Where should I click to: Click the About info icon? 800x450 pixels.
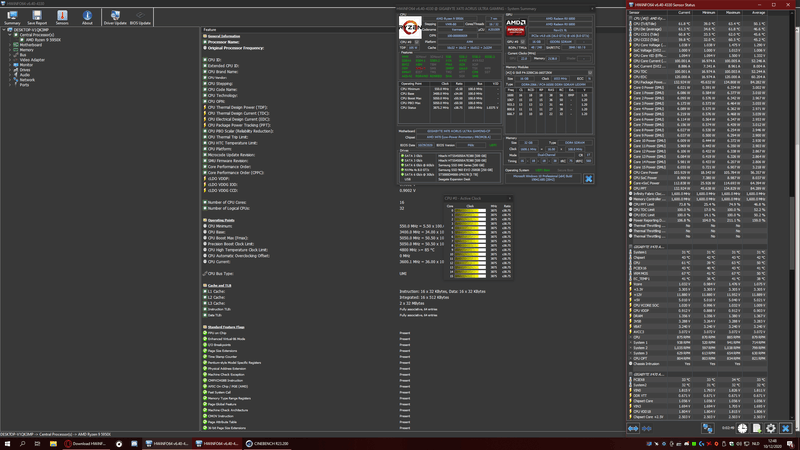point(87,17)
